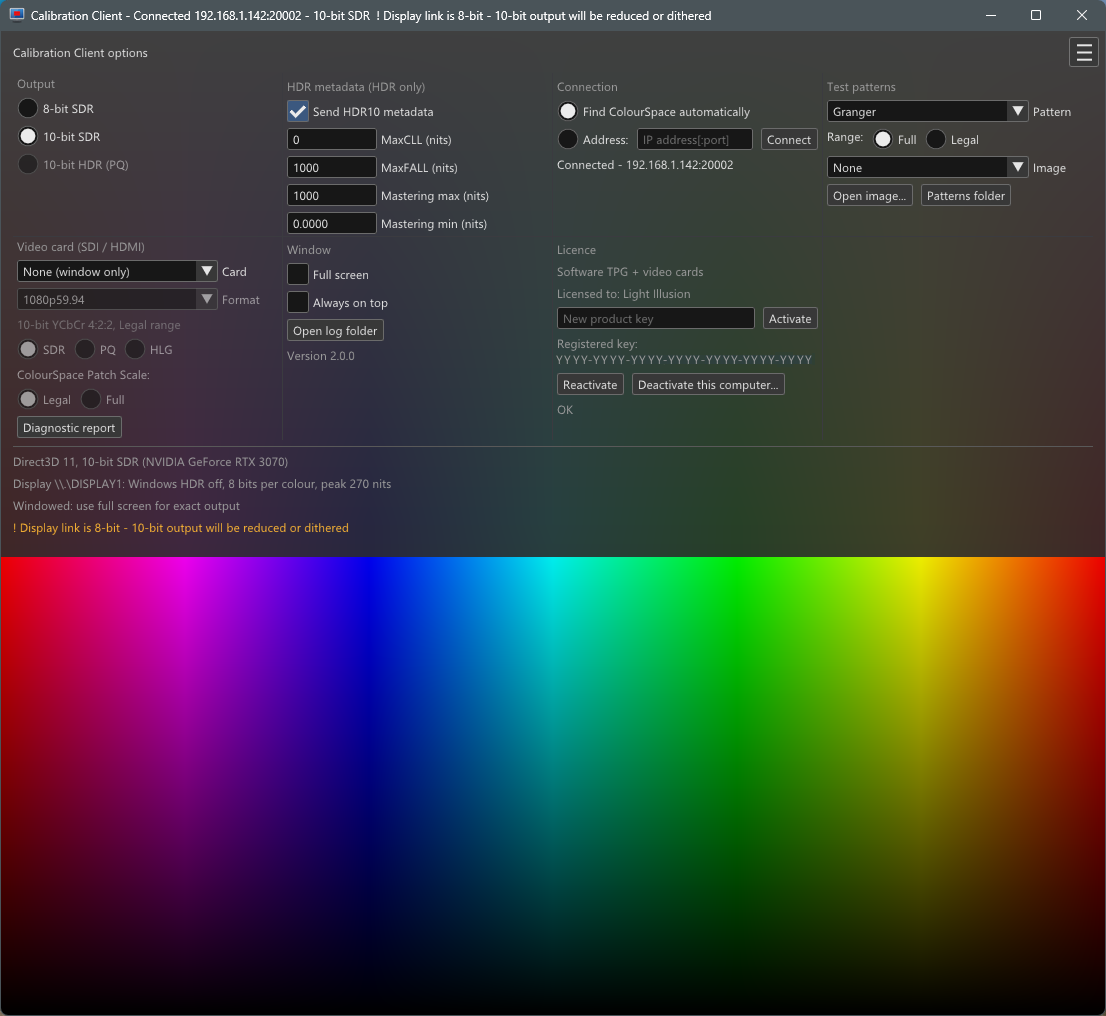Viewport: 1106px width, 1016px height.
Task: Set ColourSpace Patch Scale to Legal
Action: tap(28, 399)
